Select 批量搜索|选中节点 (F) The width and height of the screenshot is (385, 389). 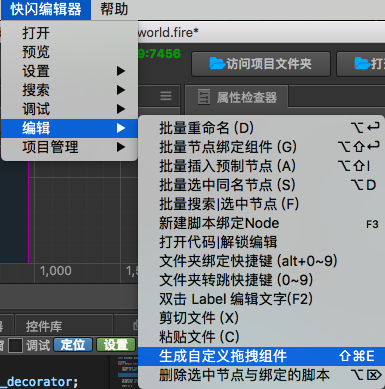262,204
